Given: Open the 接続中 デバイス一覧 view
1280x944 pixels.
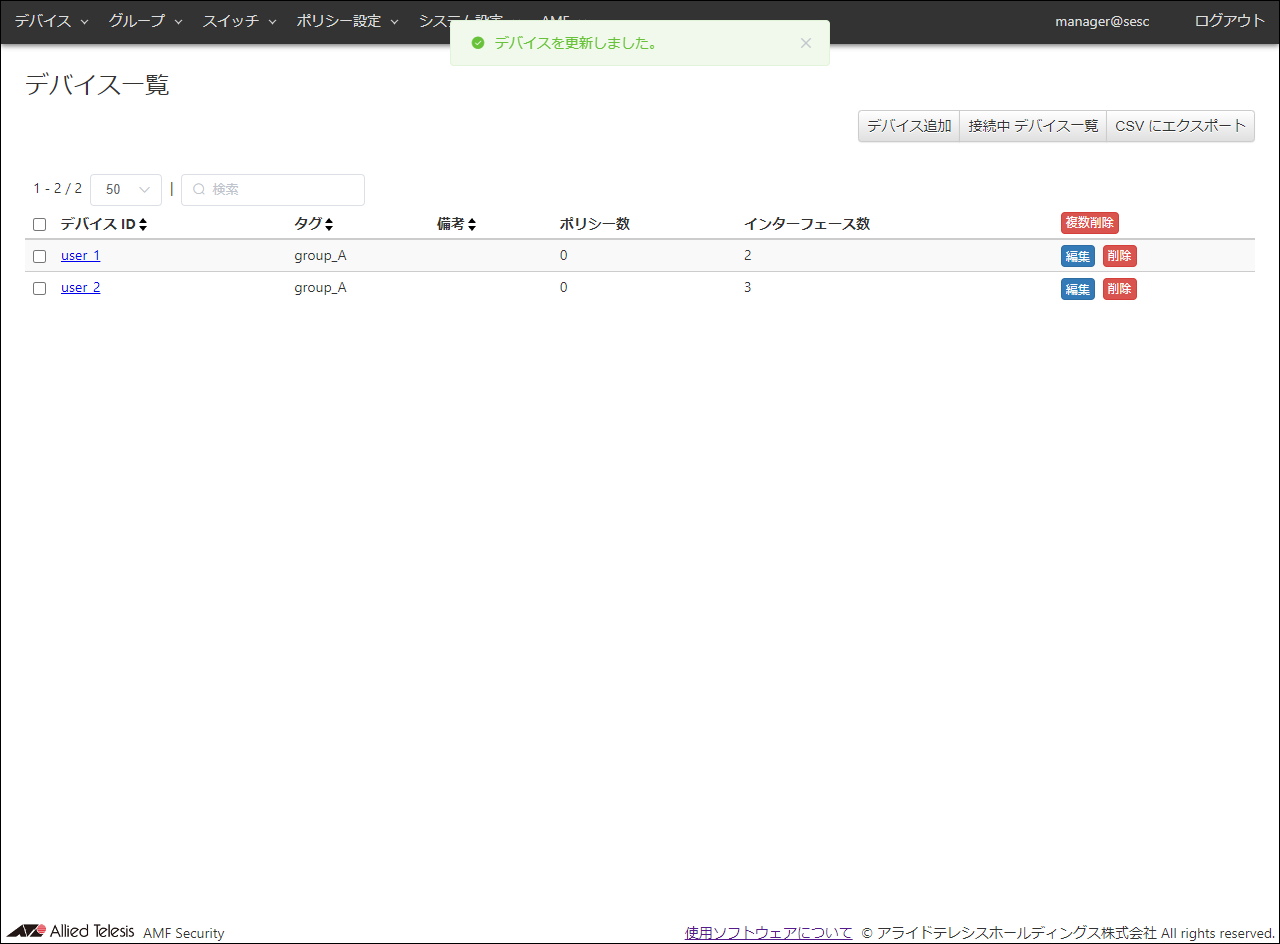Looking at the screenshot, I should (x=1033, y=126).
